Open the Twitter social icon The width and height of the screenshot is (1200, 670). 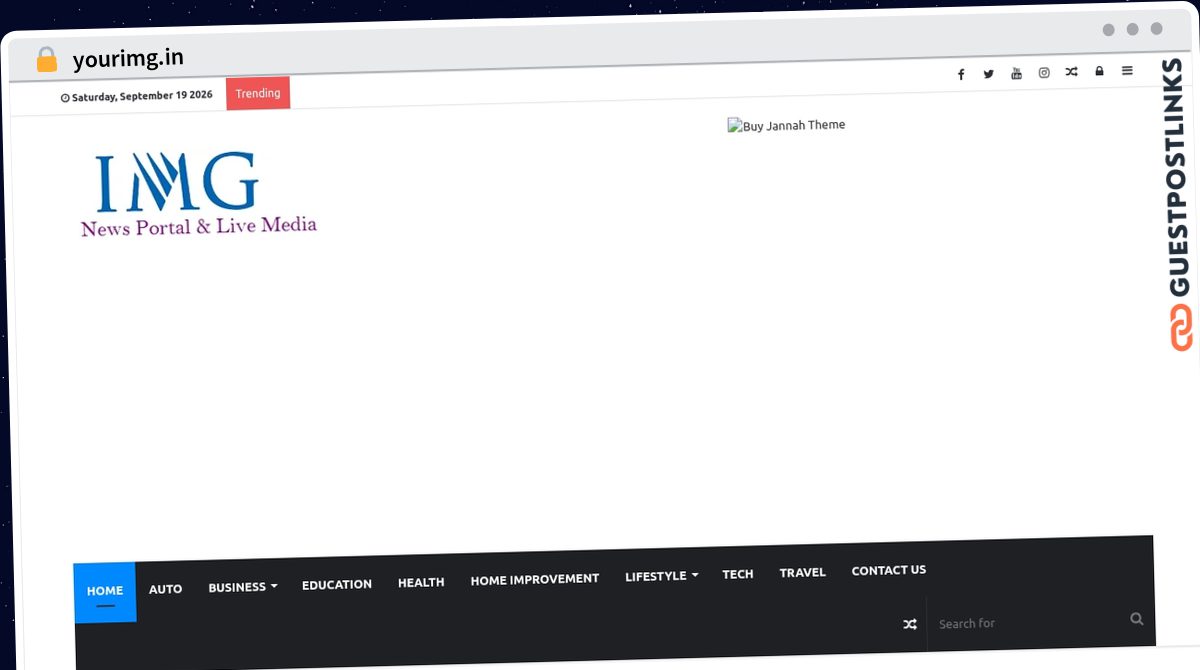point(989,74)
